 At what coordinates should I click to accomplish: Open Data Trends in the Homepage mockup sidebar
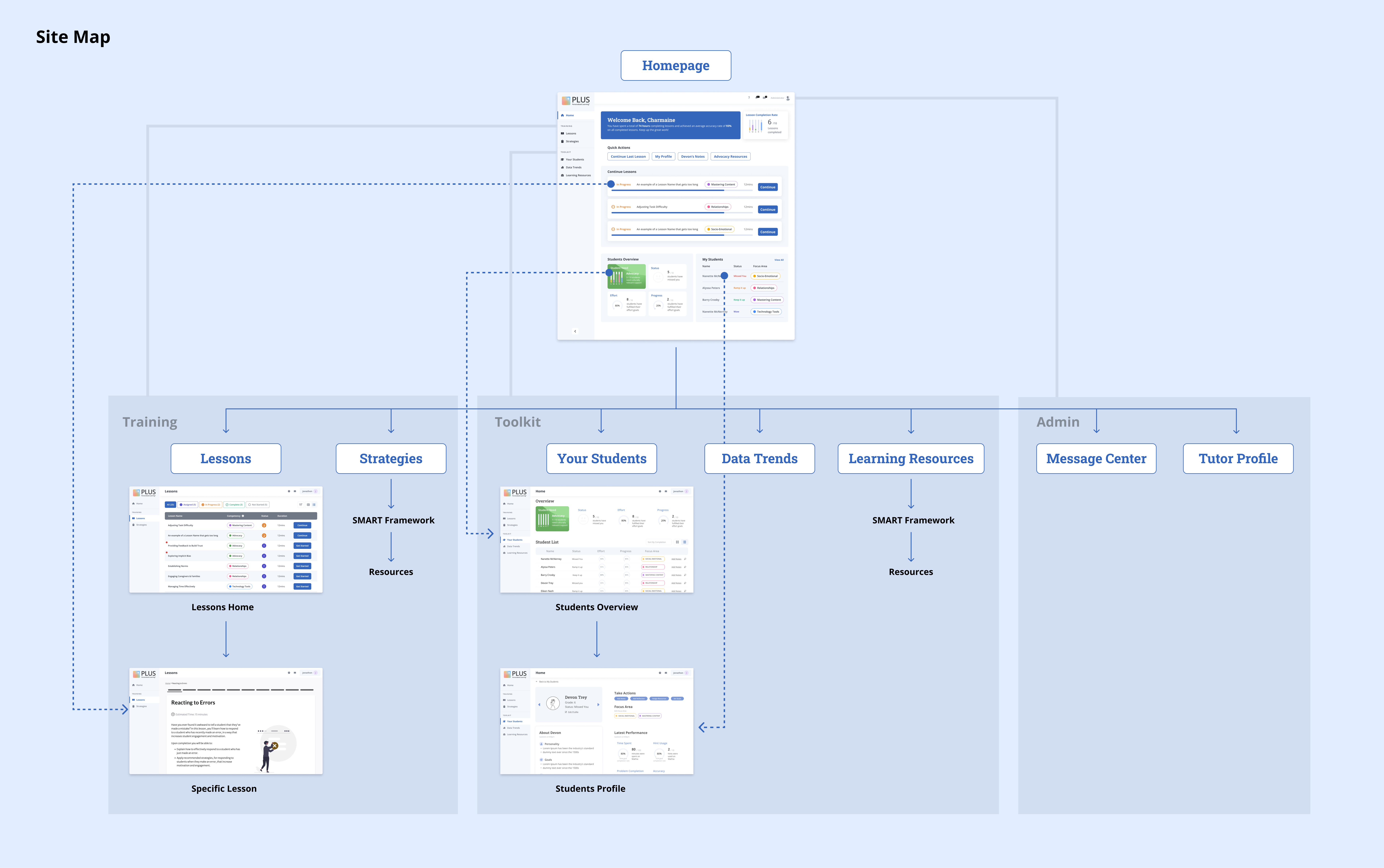[571, 168]
